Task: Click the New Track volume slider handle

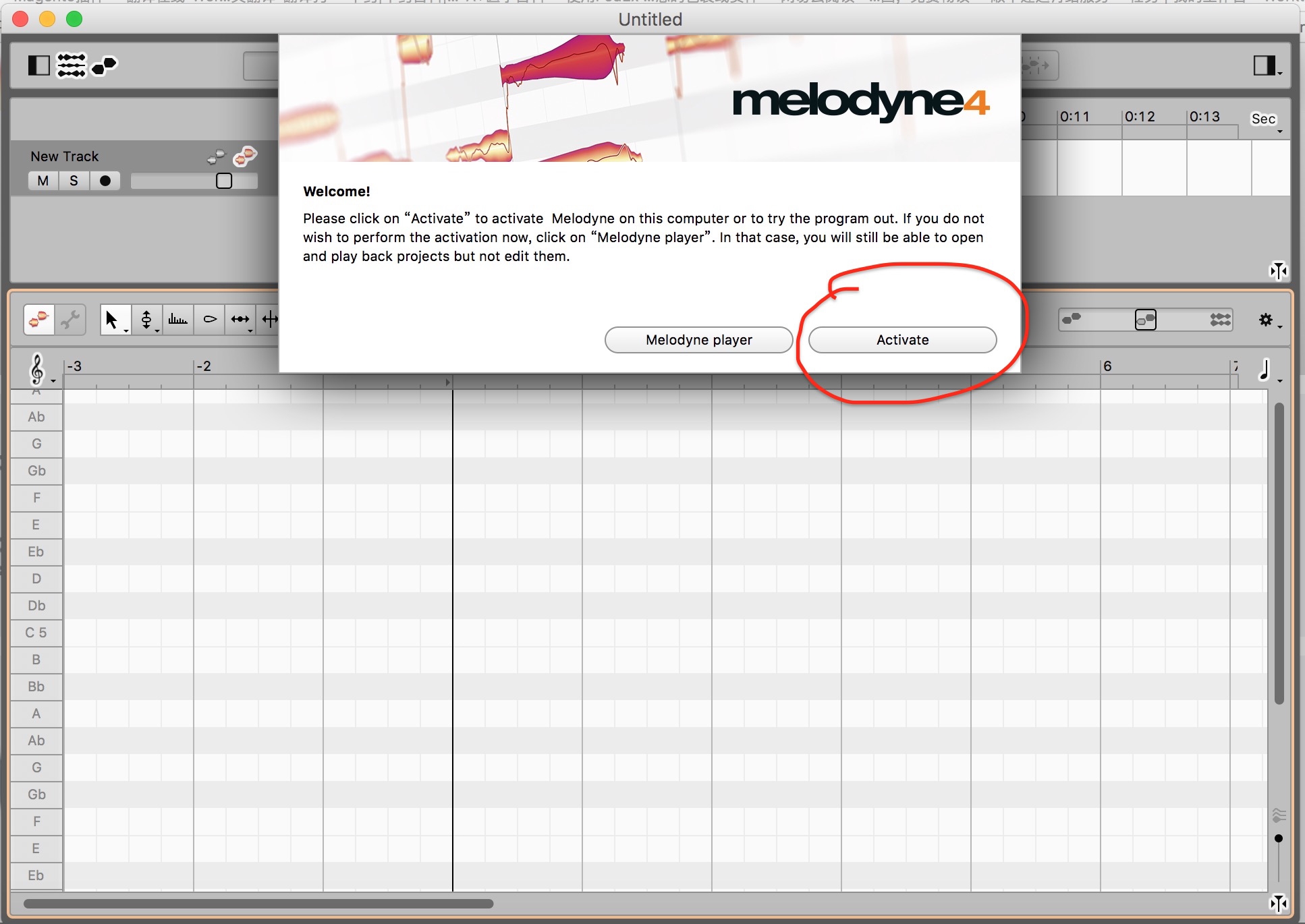Action: click(x=224, y=181)
